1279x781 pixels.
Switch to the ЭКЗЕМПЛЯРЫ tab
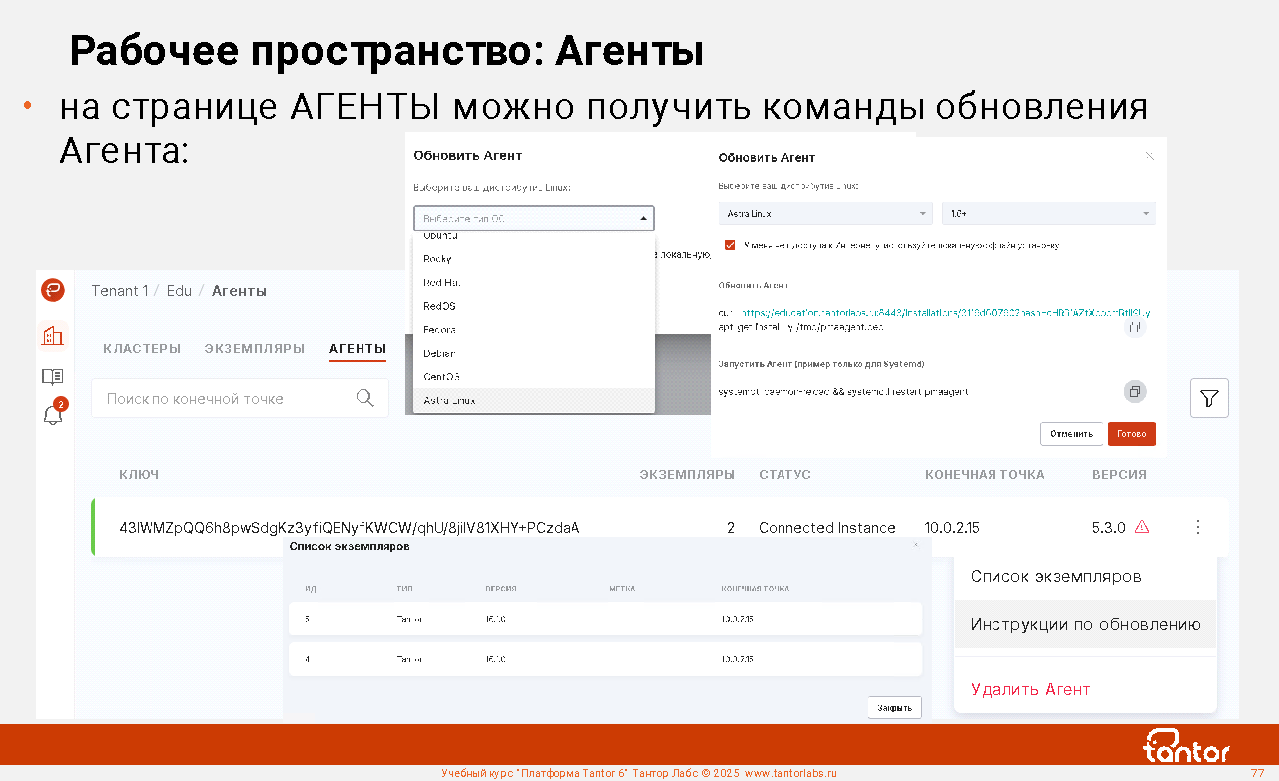tap(255, 349)
